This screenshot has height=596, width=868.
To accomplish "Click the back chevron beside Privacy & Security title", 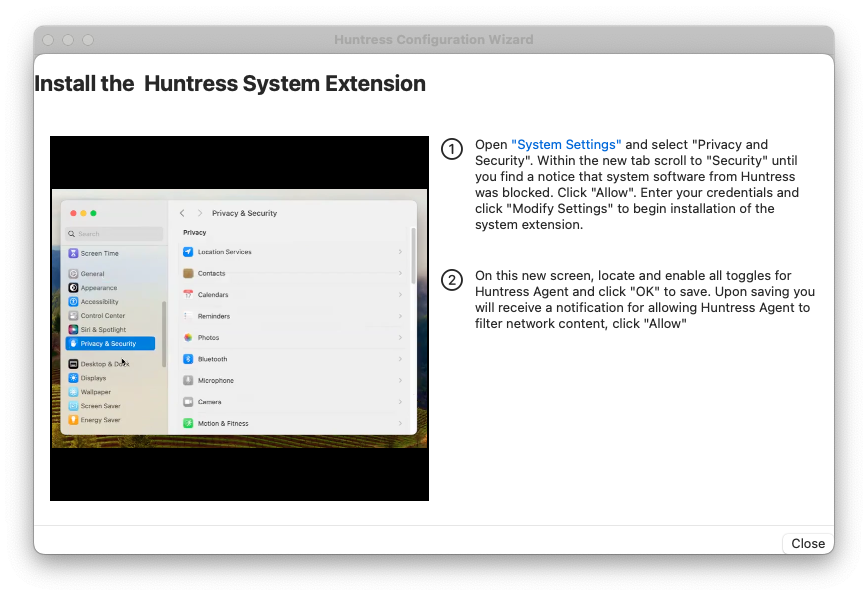I will pos(182,213).
